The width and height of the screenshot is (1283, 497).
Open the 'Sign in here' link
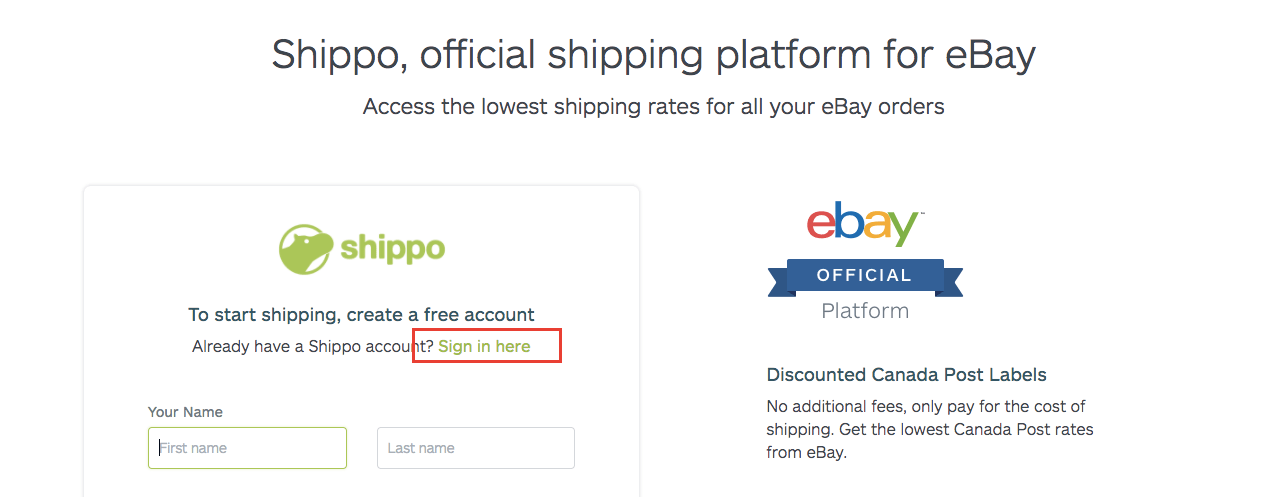pos(484,346)
